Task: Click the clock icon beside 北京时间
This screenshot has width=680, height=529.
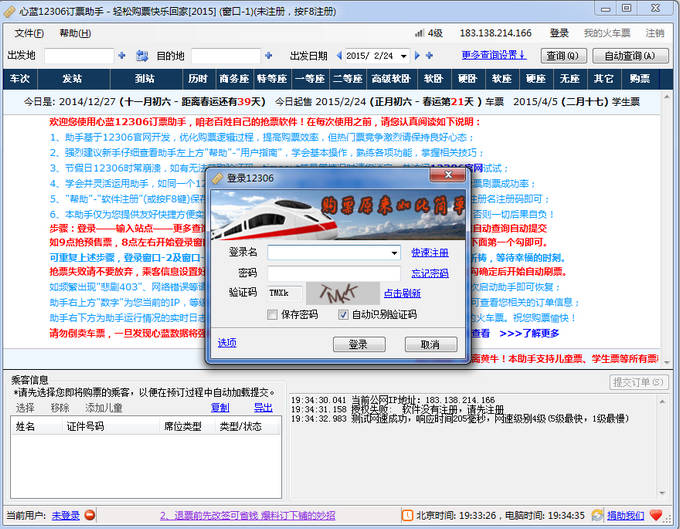Action: pos(408,515)
